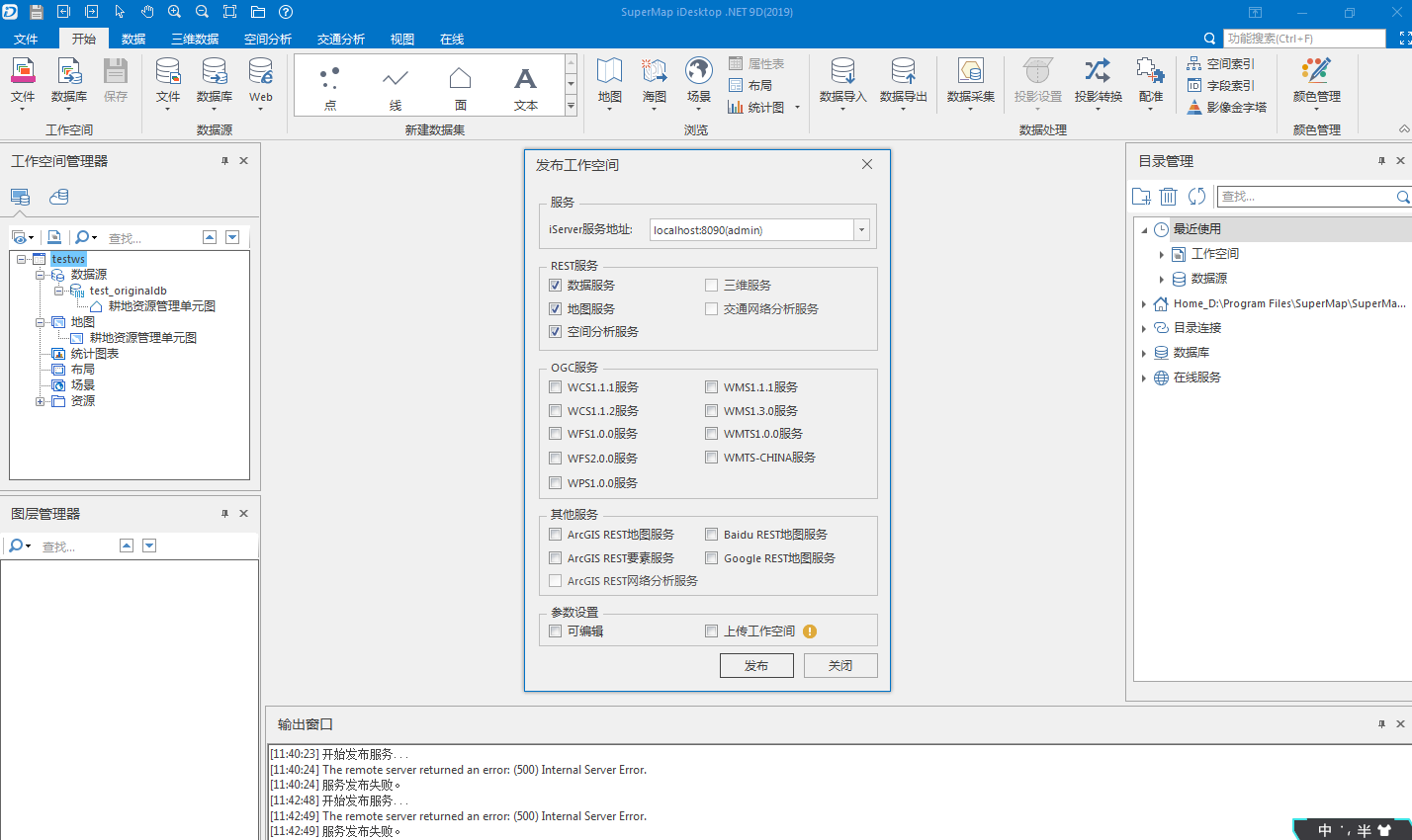The width and height of the screenshot is (1412, 840).
Task: Click the new folder icon in 目录管理
Action: [x=1141, y=197]
